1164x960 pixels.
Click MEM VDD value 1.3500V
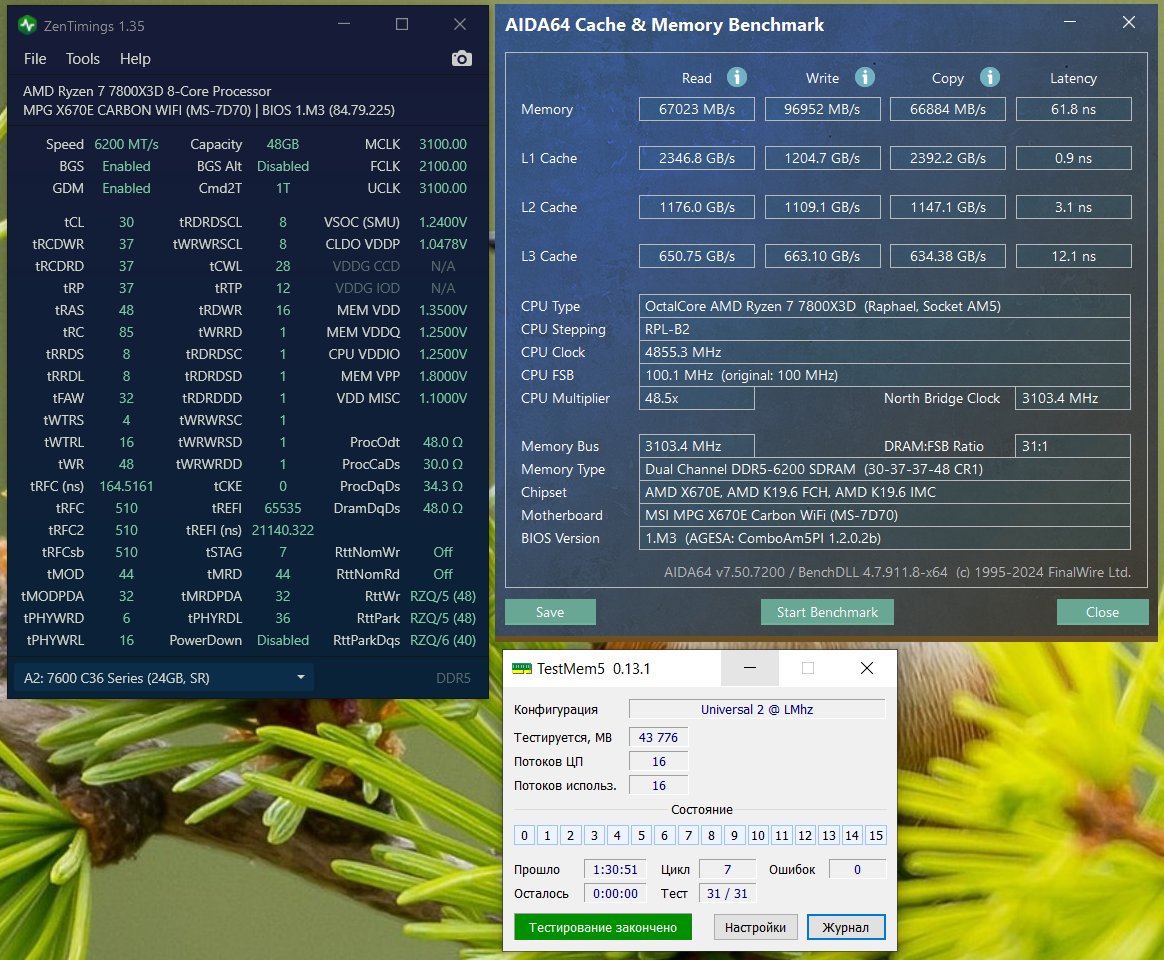(x=442, y=310)
